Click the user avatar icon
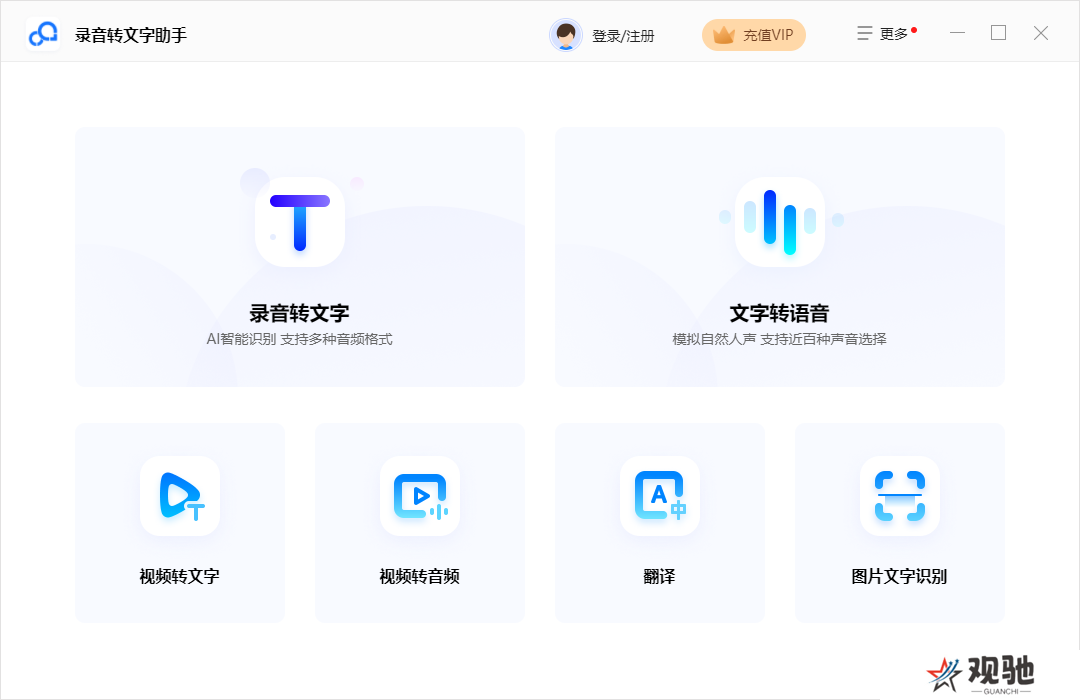This screenshot has width=1080, height=700. (566, 34)
